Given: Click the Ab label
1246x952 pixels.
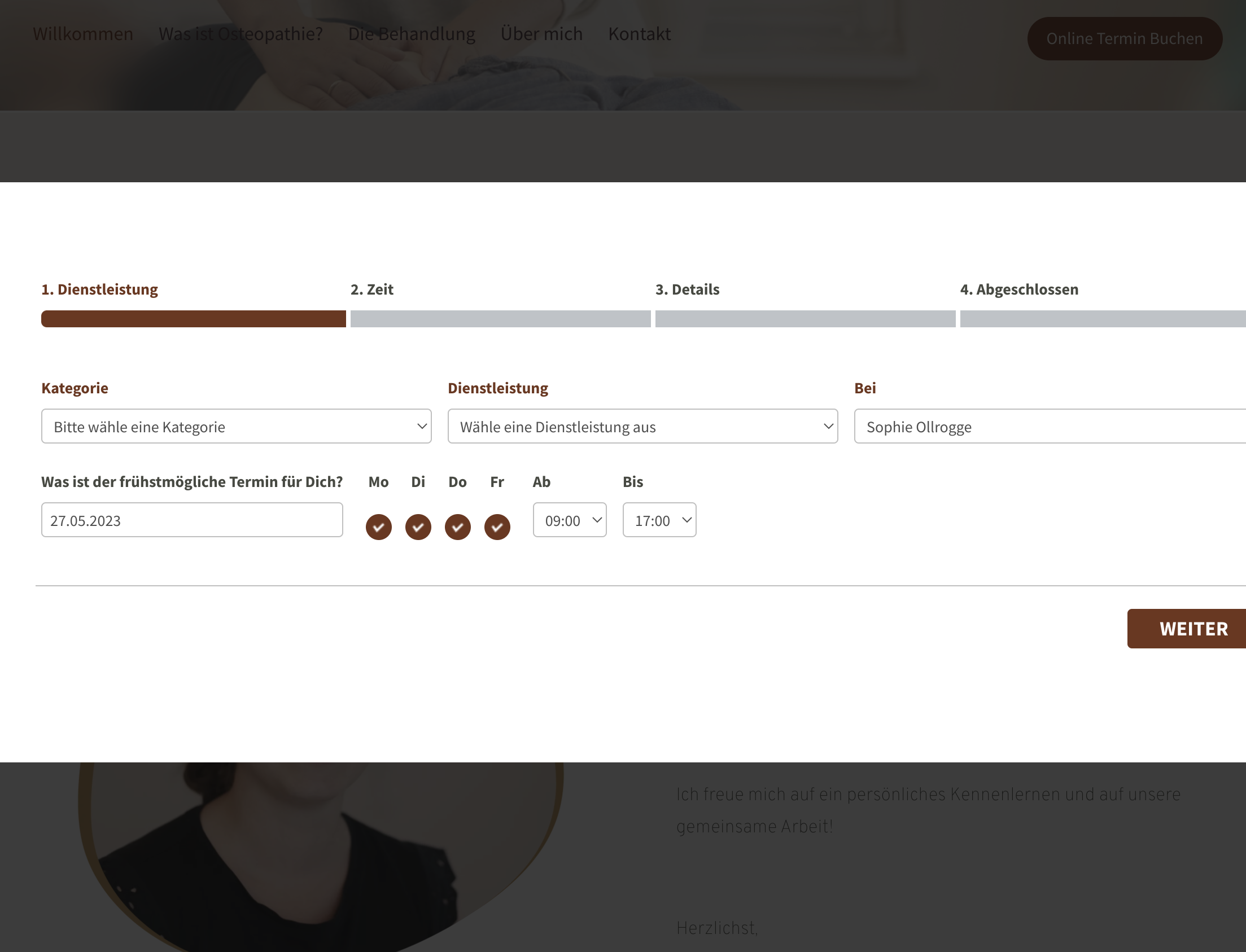Looking at the screenshot, I should point(541,482).
